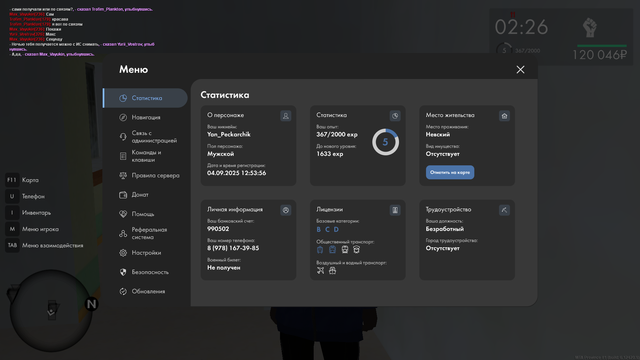Click the Отметить на карте button
The width and height of the screenshot is (640, 360).
pyautogui.click(x=450, y=172)
